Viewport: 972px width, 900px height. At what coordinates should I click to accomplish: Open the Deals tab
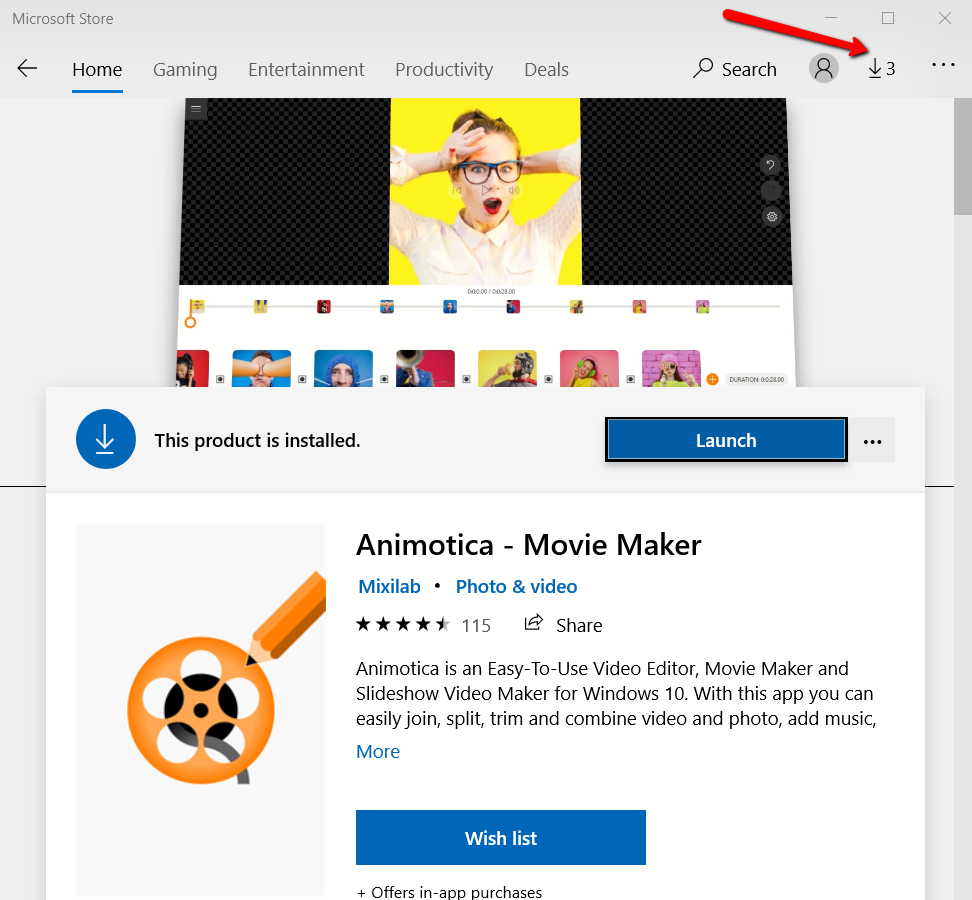(x=546, y=69)
